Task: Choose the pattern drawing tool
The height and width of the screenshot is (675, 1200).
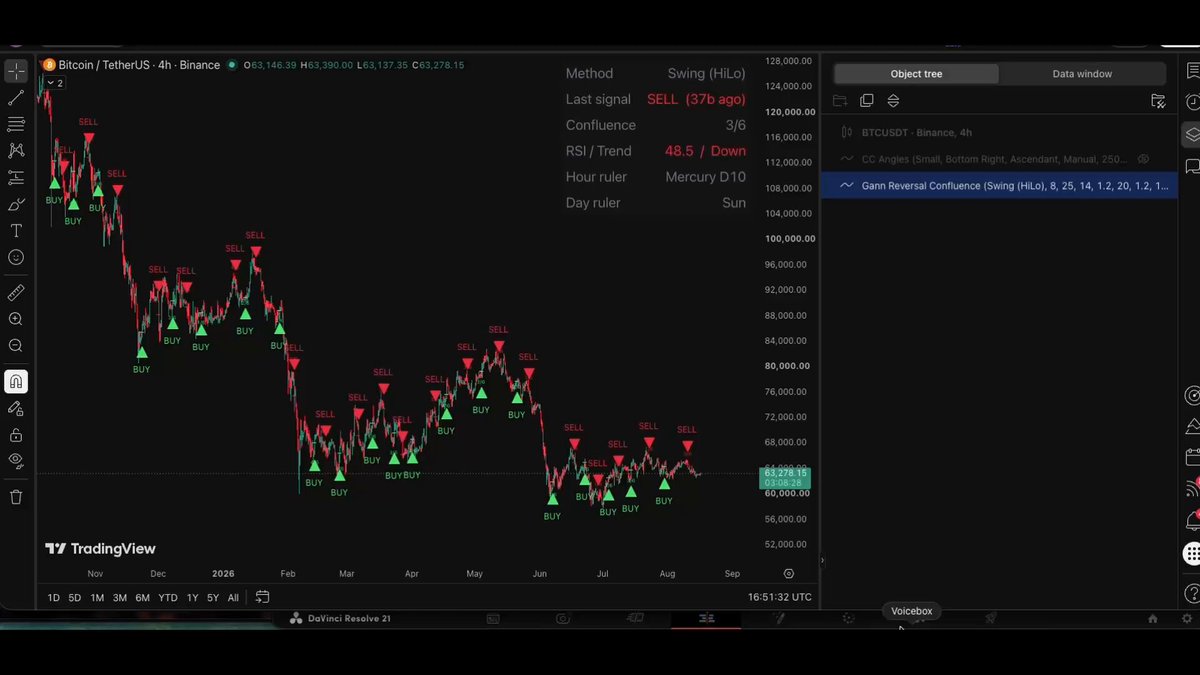Action: pos(16,150)
